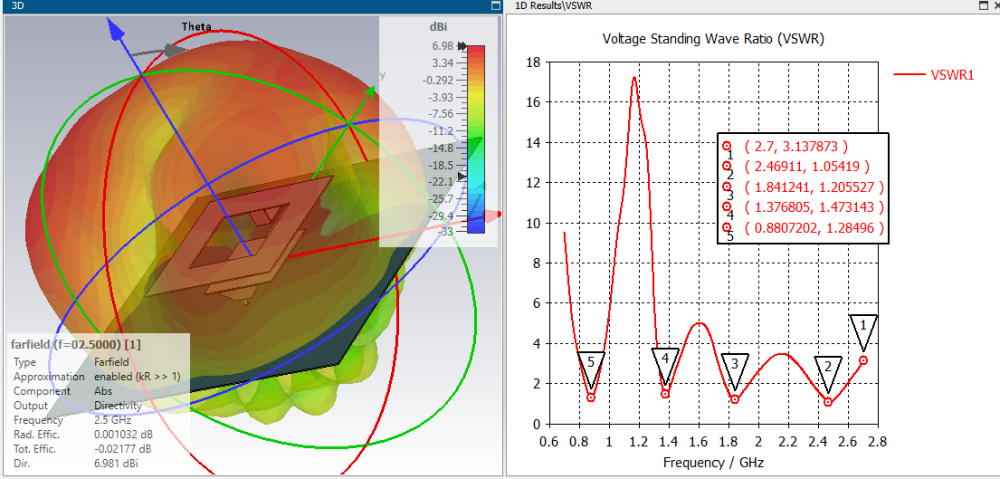Select curve marker 3 triangle label
This screenshot has height=479, width=1000.
(x=735, y=372)
